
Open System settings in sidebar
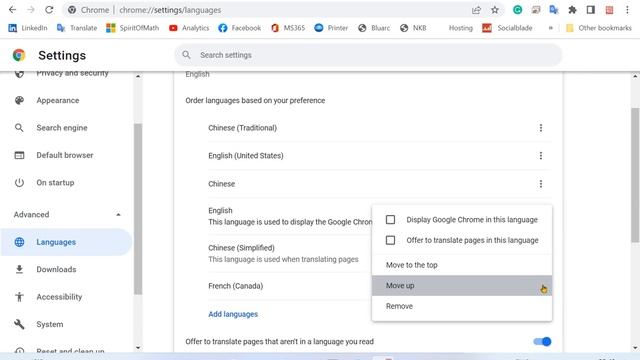[50, 324]
